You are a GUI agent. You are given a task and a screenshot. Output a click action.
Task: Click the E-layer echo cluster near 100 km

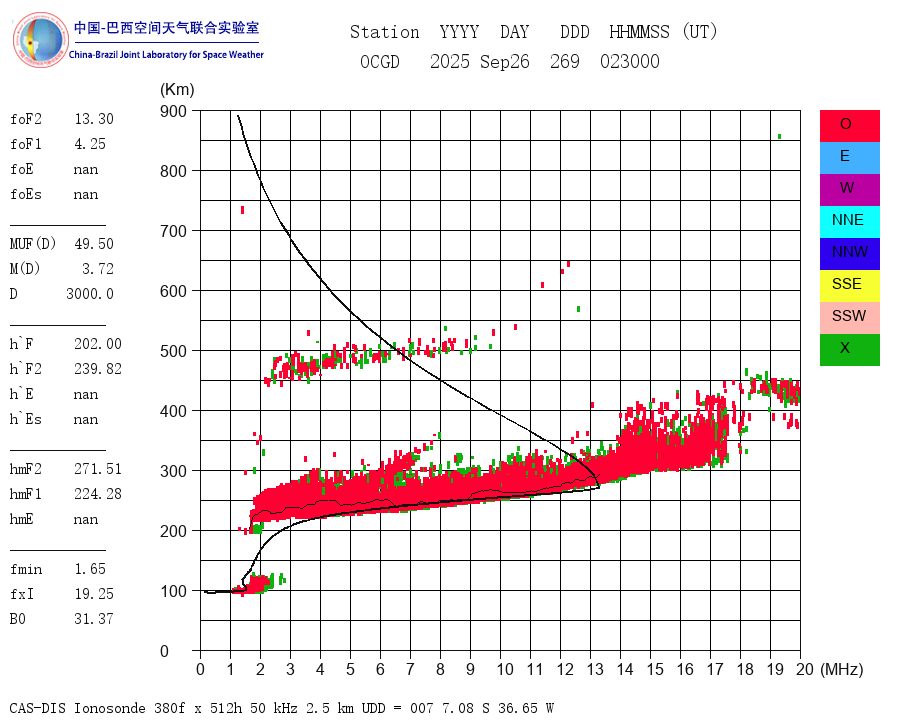pyautogui.click(x=258, y=583)
